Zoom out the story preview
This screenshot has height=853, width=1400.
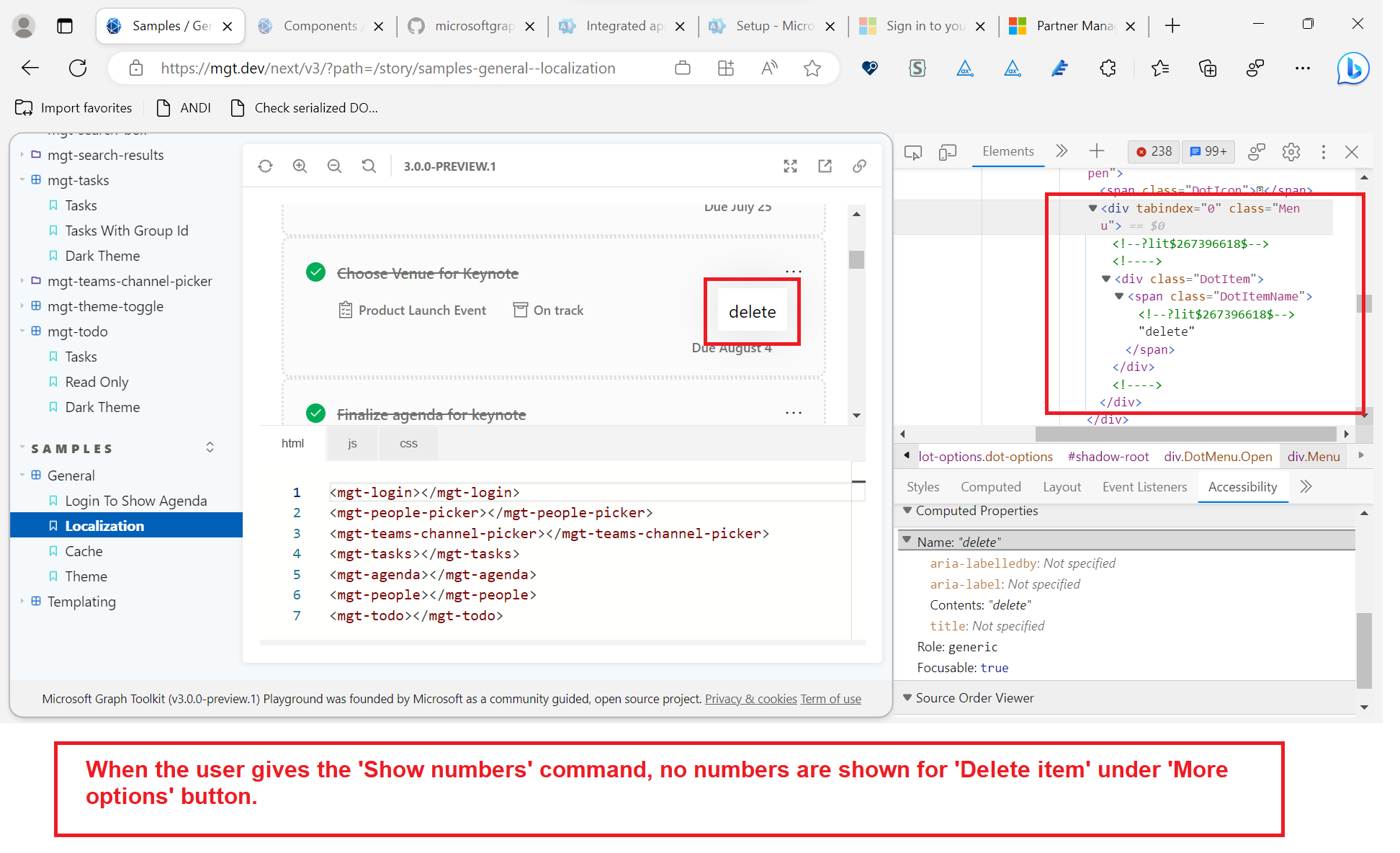(x=334, y=166)
